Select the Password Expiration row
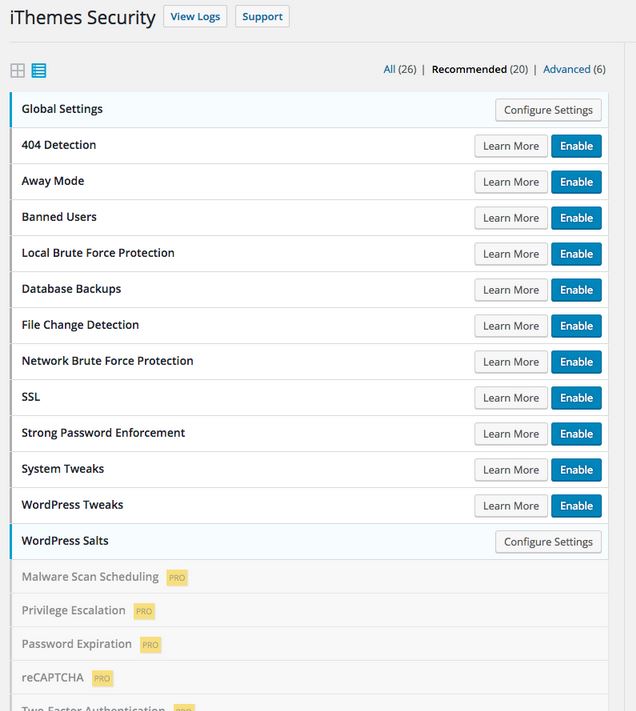This screenshot has width=636, height=711. coord(310,644)
